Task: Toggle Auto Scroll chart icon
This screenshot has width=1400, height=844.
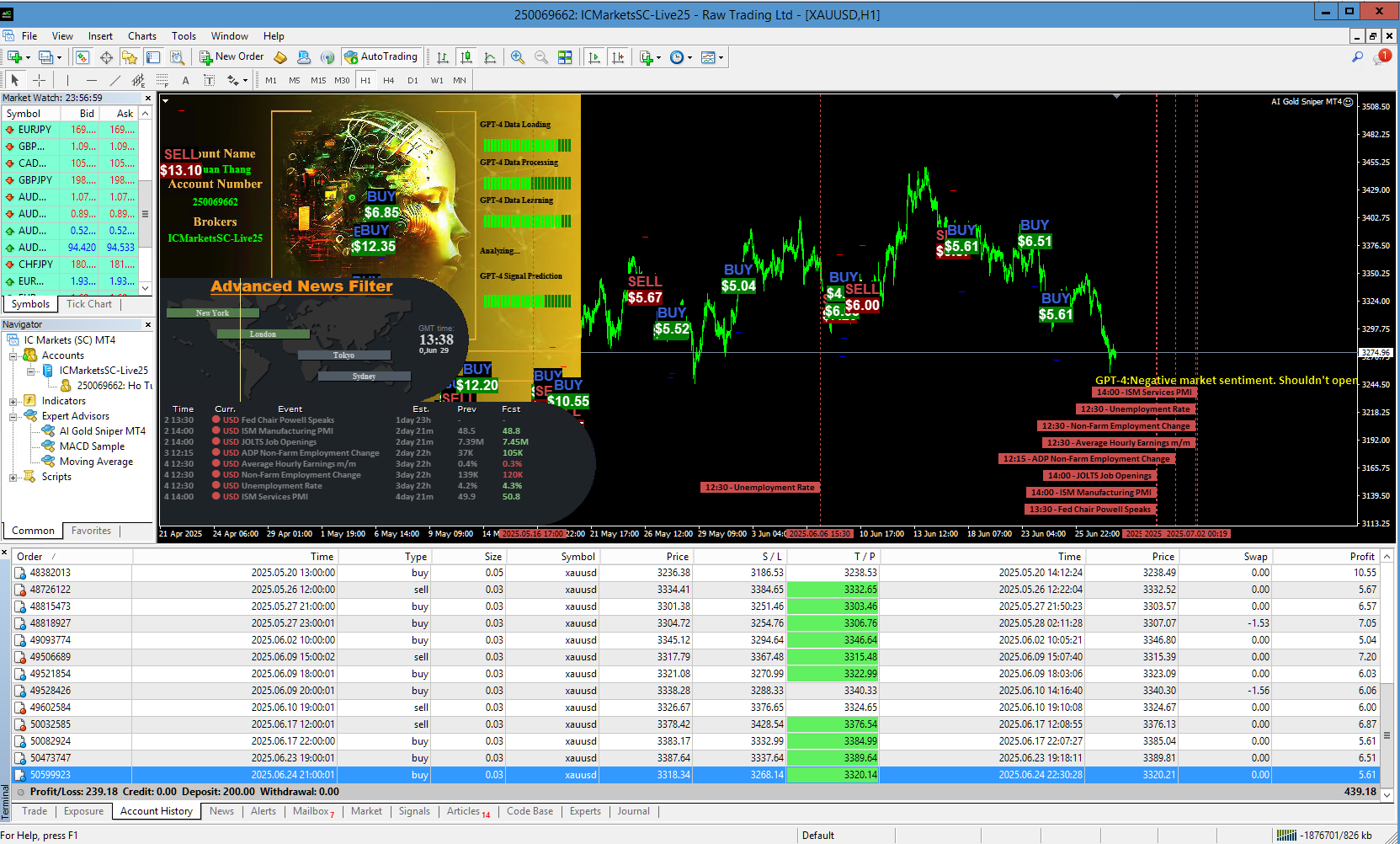Action: click(594, 57)
